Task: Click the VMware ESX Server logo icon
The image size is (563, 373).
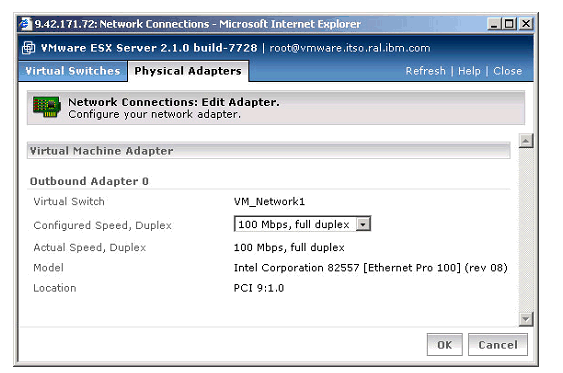Action: click(28, 48)
